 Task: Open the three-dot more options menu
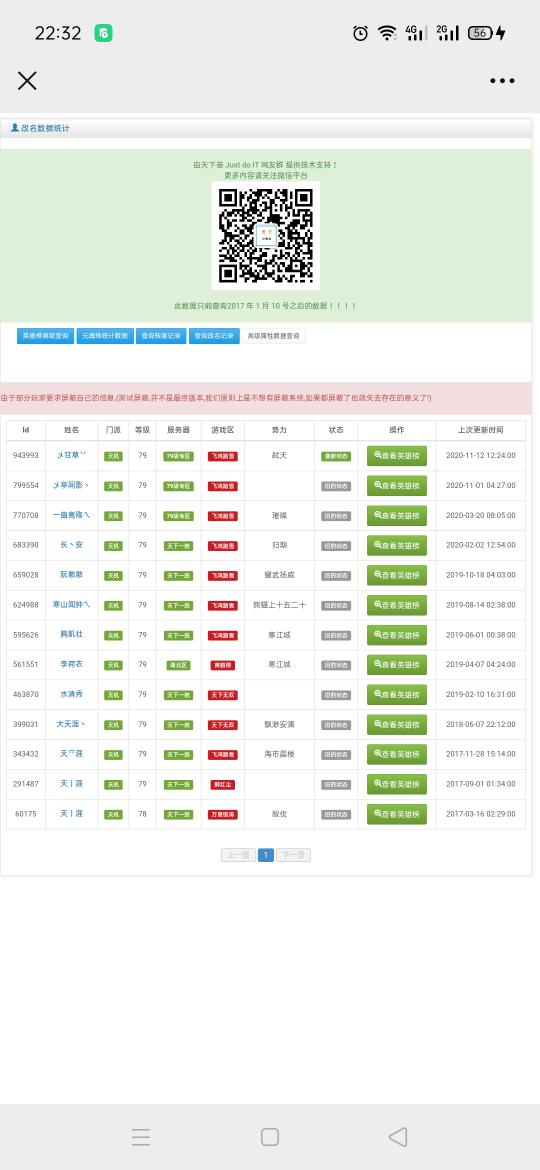(502, 81)
